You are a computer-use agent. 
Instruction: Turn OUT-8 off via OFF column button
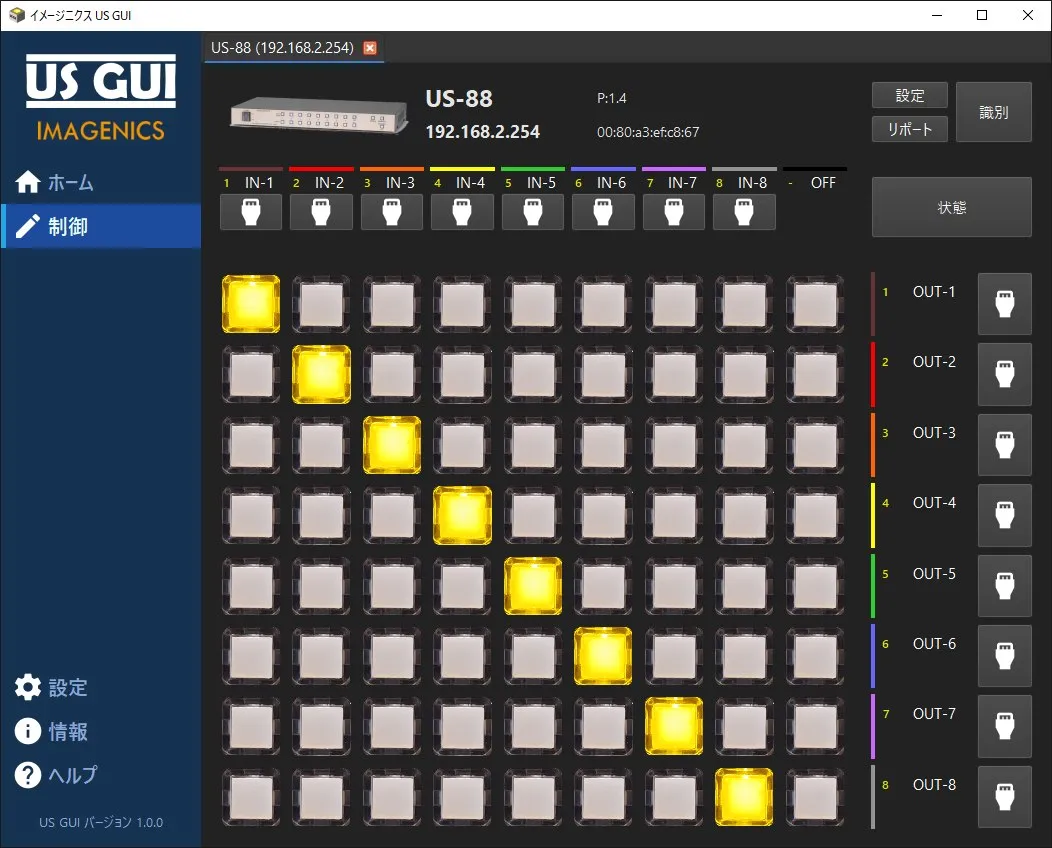814,797
